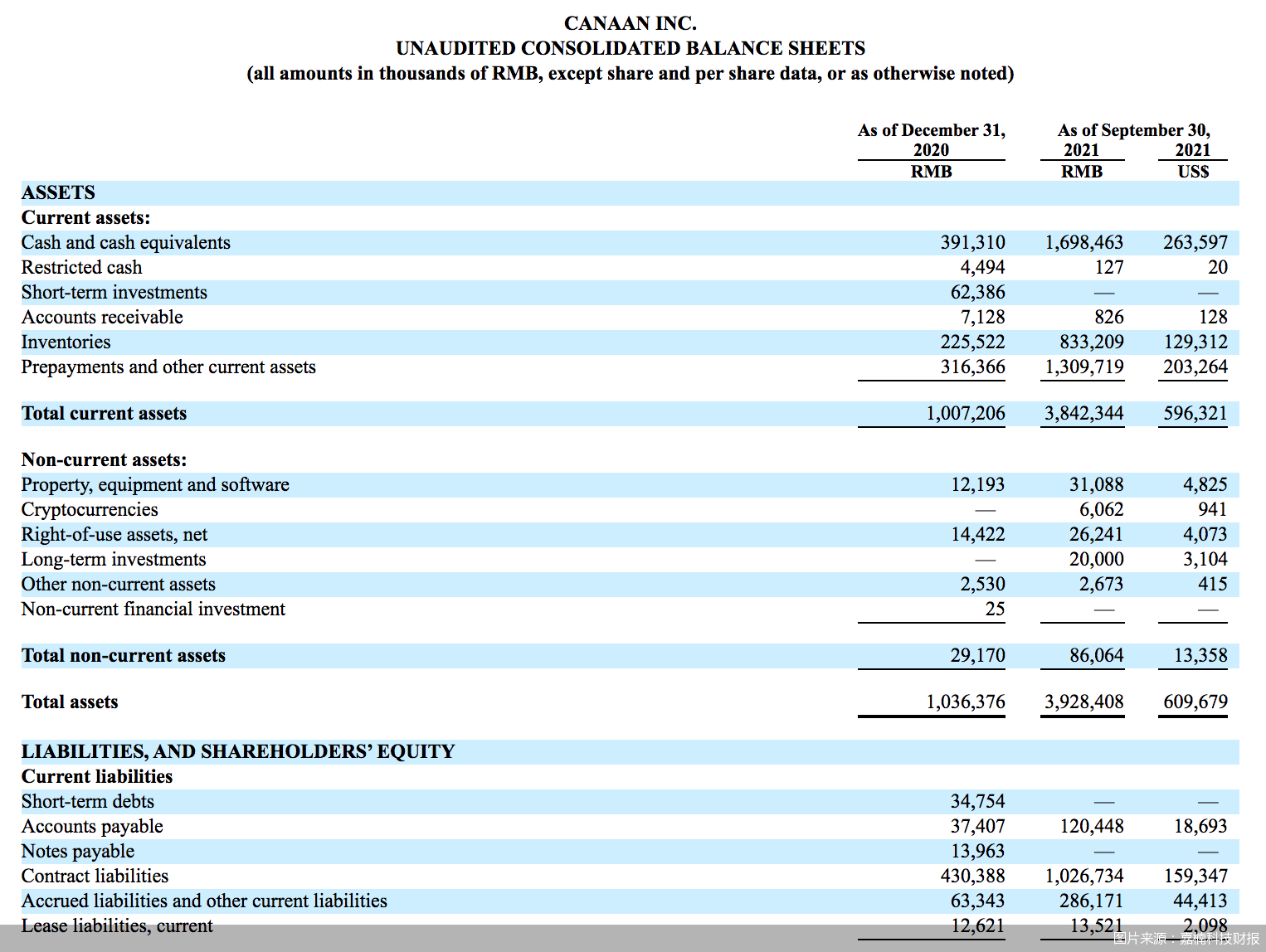Image resolution: width=1266 pixels, height=952 pixels.
Task: Select the accounts receivable value '7,128'
Action: click(x=982, y=317)
